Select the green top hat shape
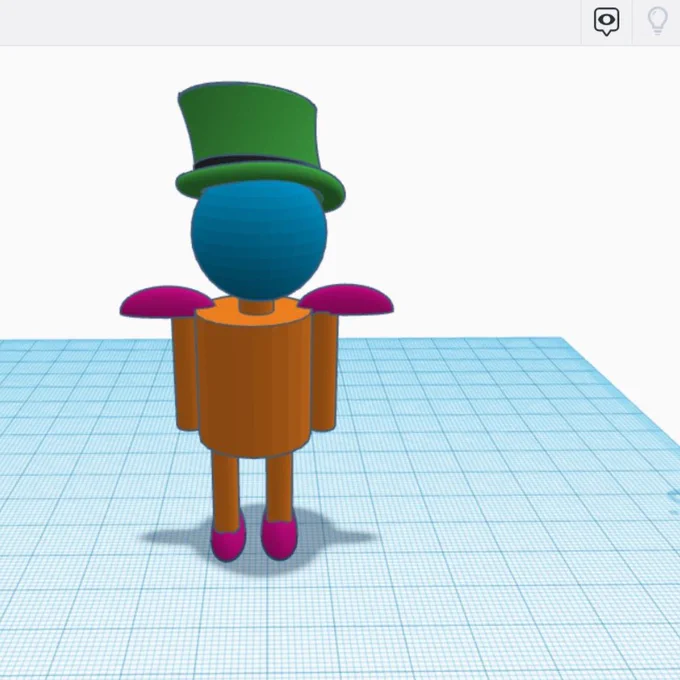 click(x=260, y=145)
